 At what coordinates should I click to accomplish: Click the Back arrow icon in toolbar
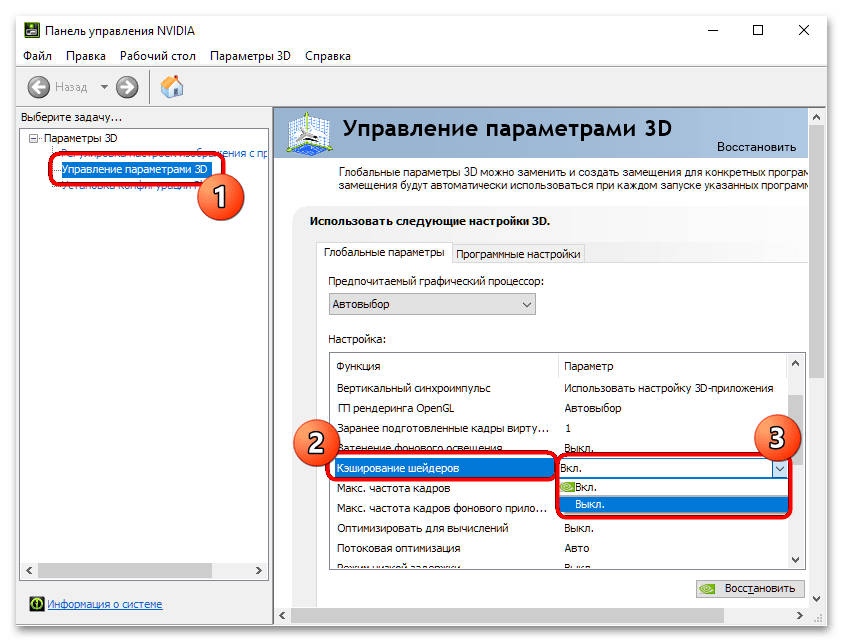coord(39,87)
